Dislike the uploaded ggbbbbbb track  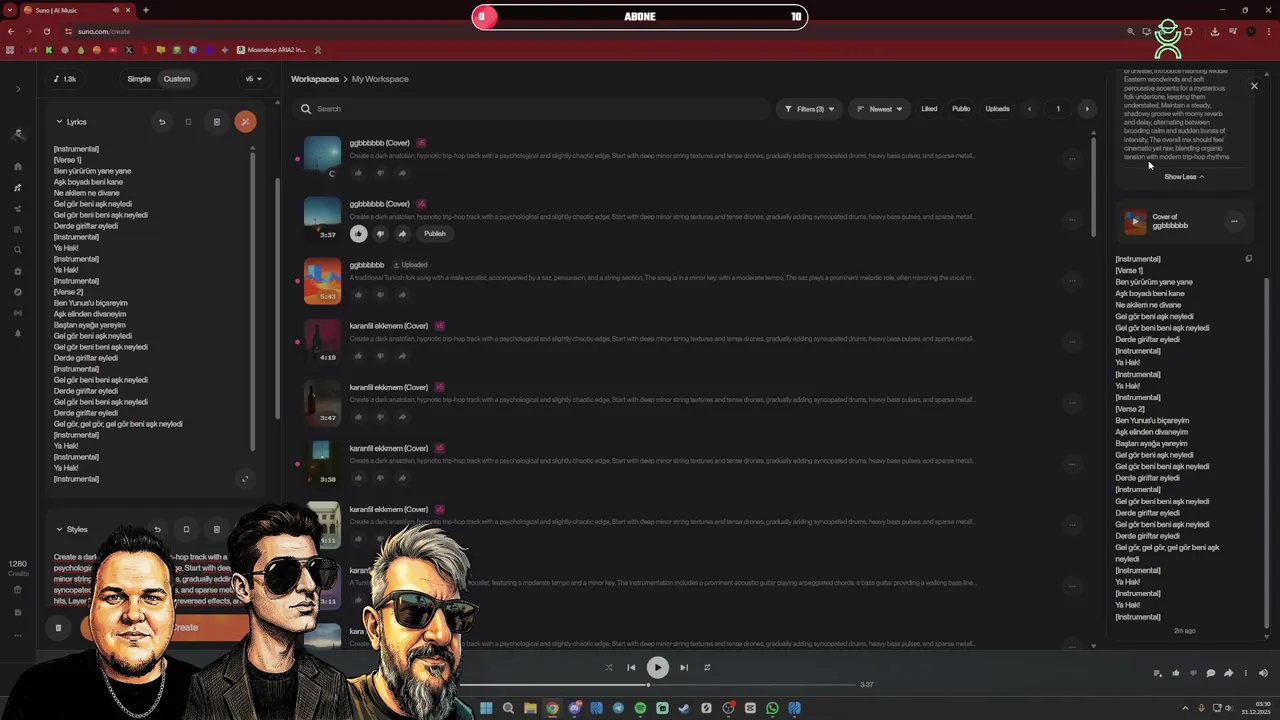[380, 295]
